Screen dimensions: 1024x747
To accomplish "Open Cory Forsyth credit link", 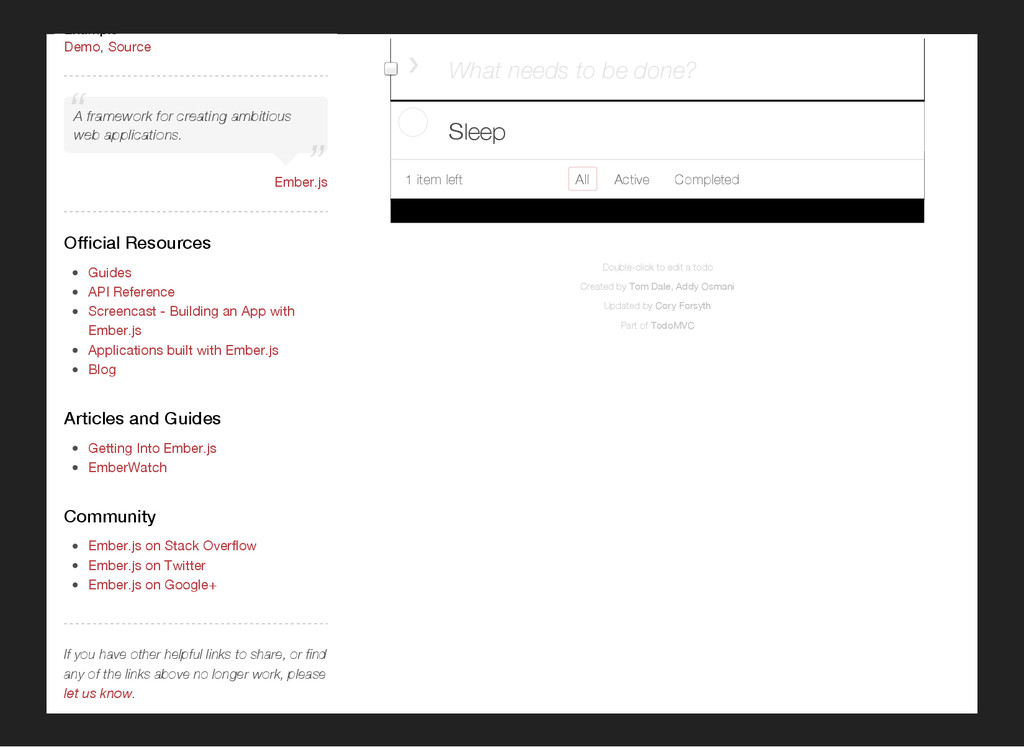I will click(682, 306).
